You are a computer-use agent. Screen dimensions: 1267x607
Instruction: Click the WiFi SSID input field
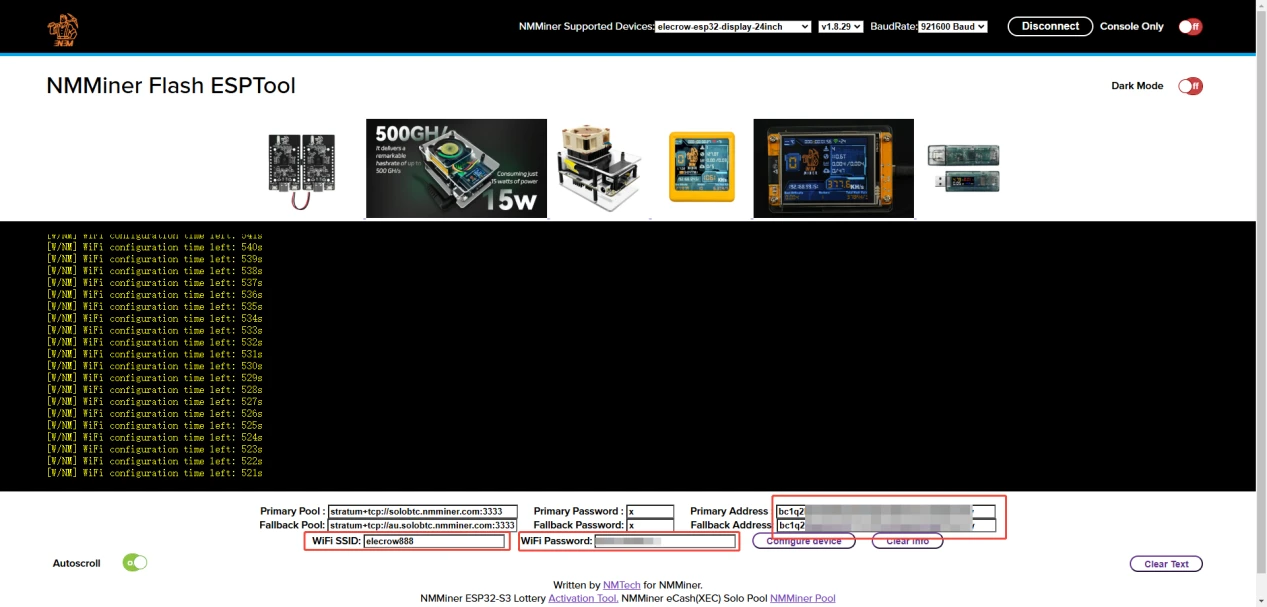(434, 541)
